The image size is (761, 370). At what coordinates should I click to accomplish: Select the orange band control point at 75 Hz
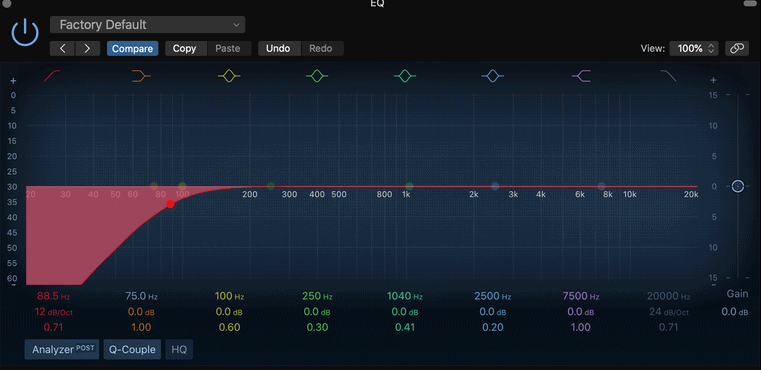(154, 186)
